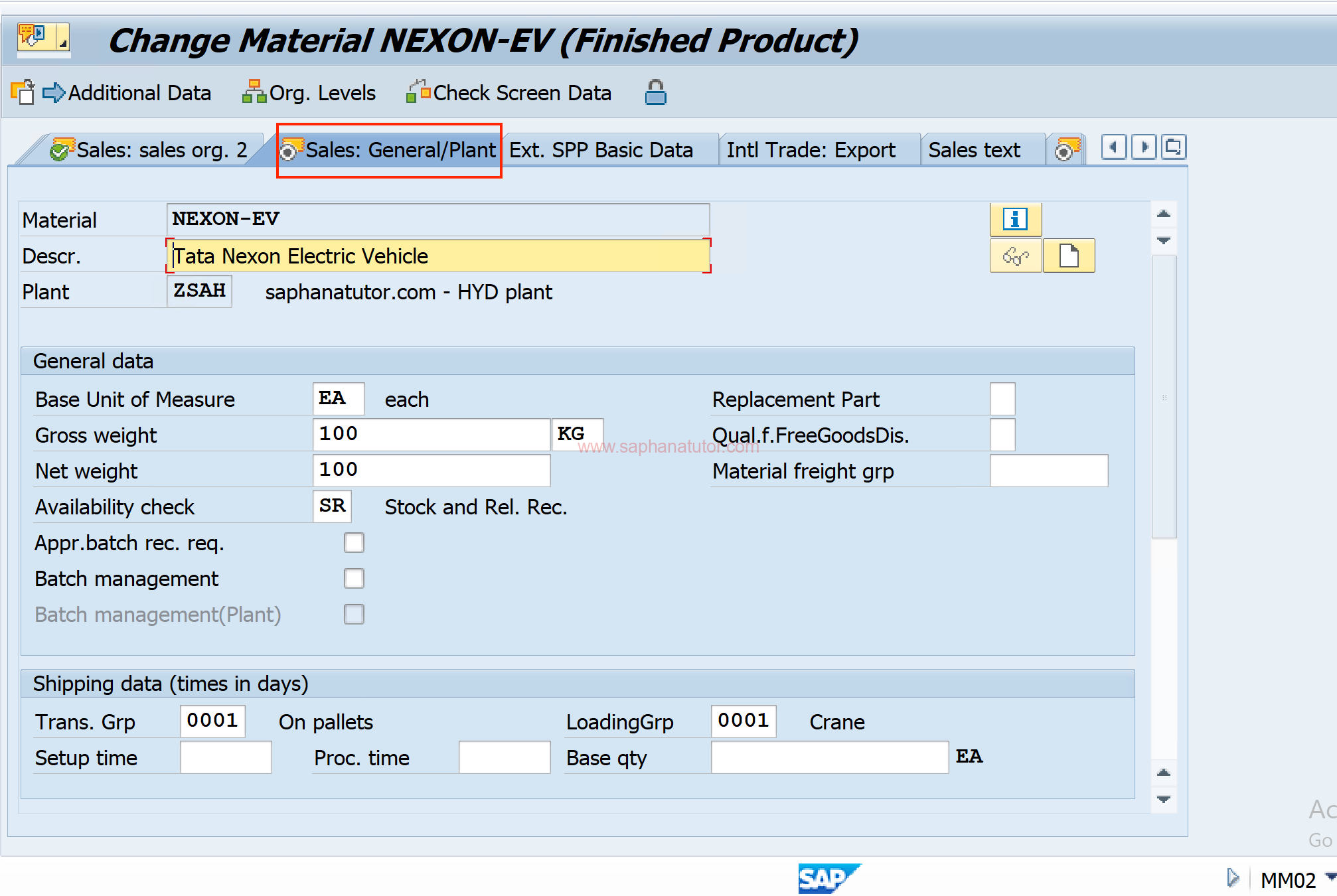Image resolution: width=1337 pixels, height=896 pixels.
Task: Select the Sales: General/Plant tab
Action: [x=388, y=150]
